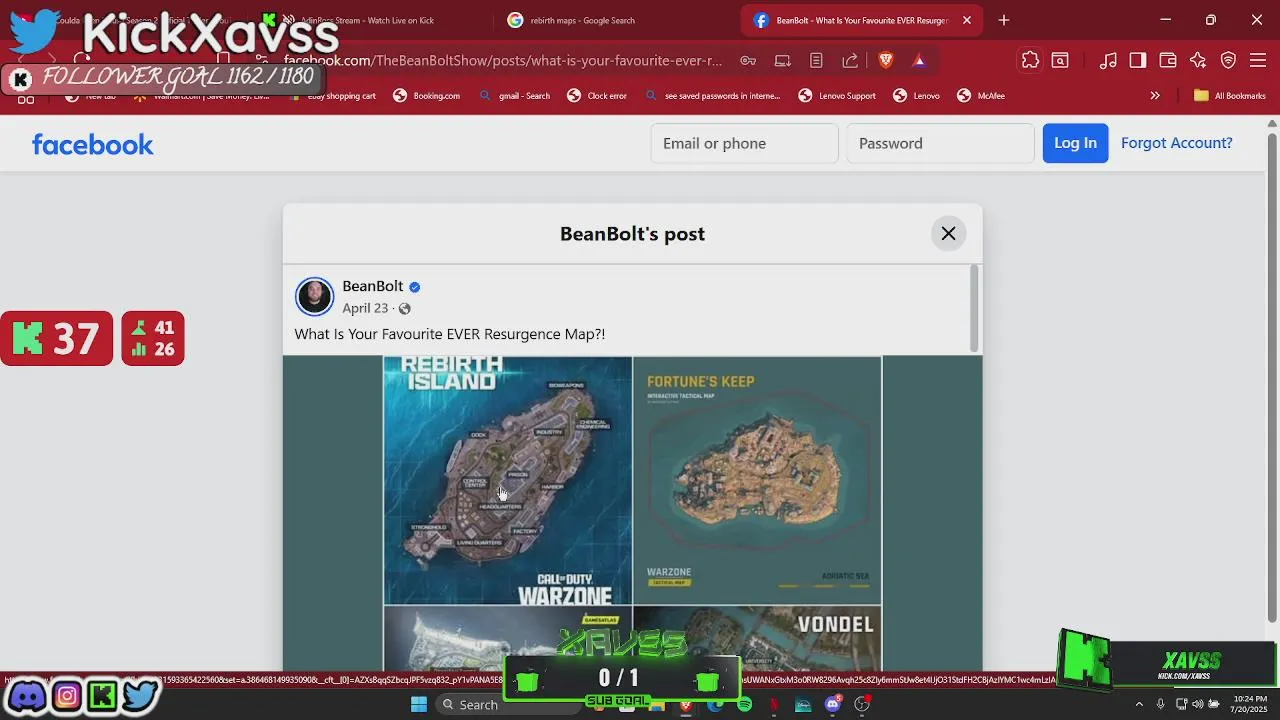This screenshot has height=720, width=1280.
Task: Click the search-tabs icon beside extensions
Action: 1060,61
